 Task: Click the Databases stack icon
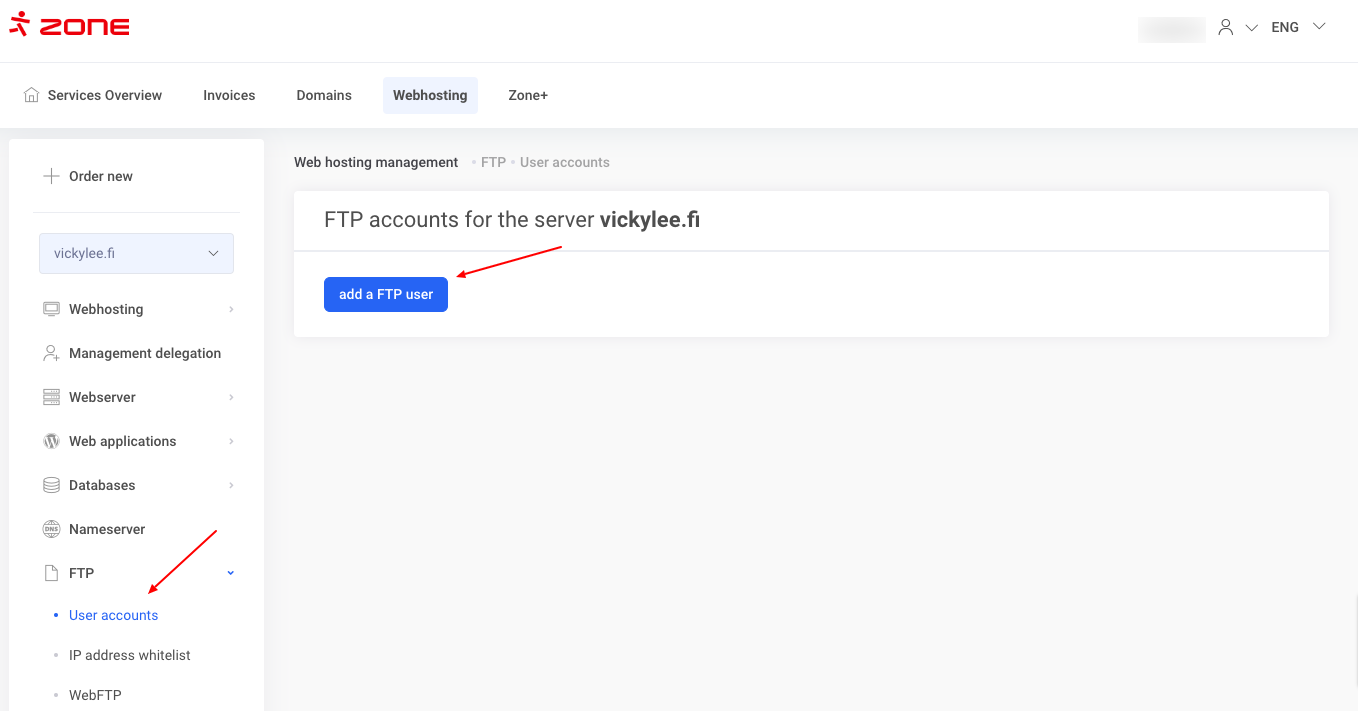click(51, 485)
